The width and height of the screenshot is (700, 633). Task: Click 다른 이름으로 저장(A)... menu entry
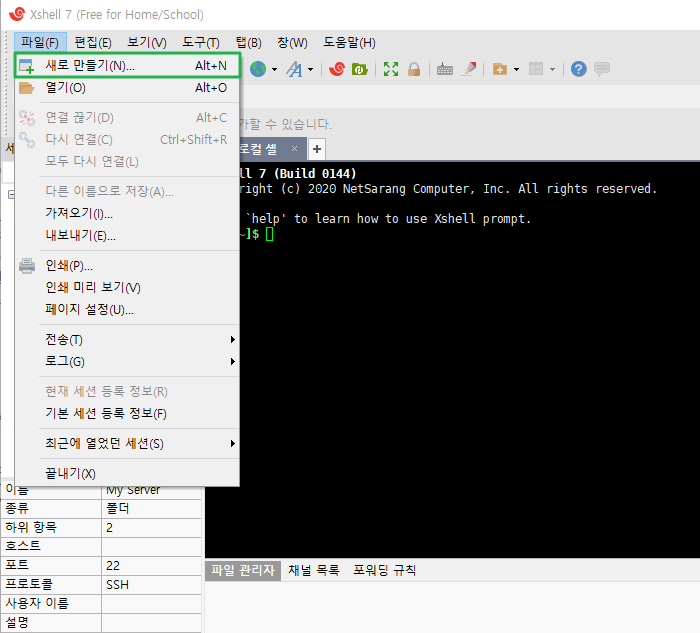tap(128, 192)
